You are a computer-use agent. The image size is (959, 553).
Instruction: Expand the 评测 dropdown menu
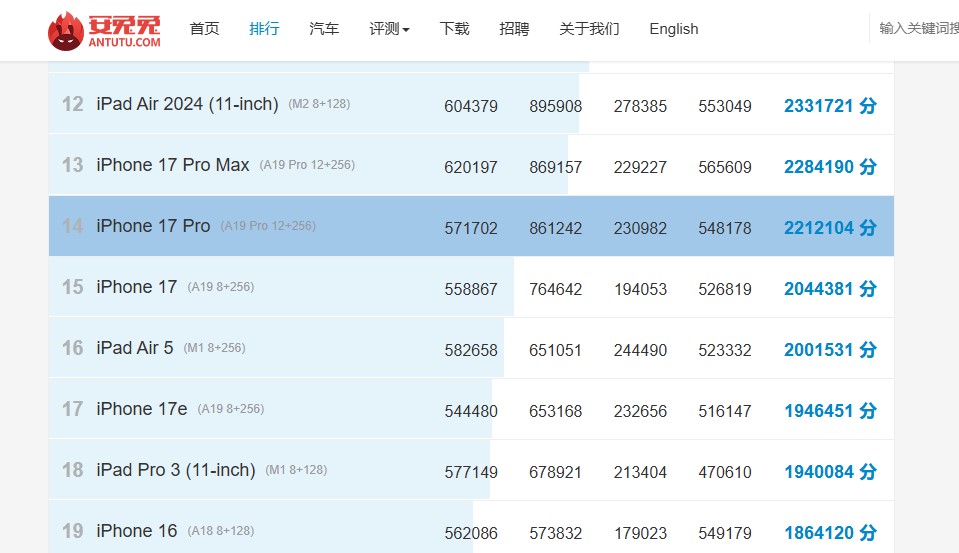[x=389, y=29]
